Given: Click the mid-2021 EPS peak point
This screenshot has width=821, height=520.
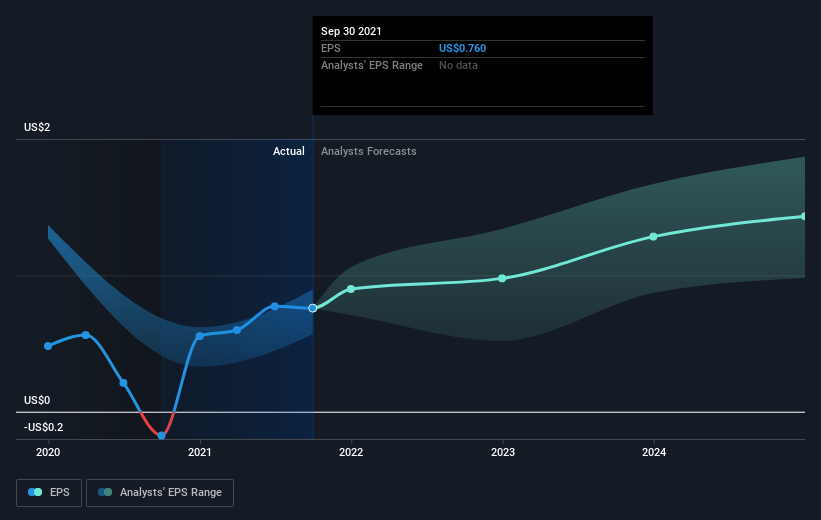Looking at the screenshot, I should (275, 306).
